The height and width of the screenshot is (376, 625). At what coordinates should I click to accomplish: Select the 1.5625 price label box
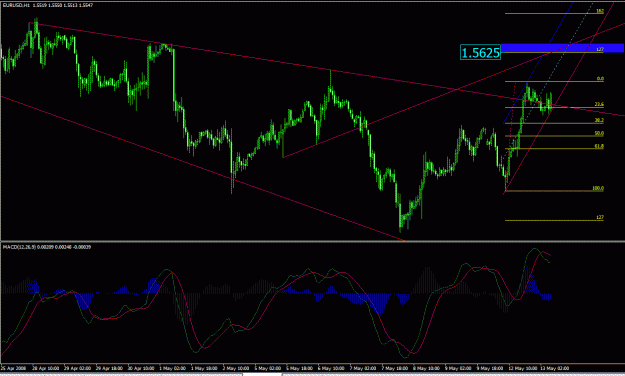480,53
